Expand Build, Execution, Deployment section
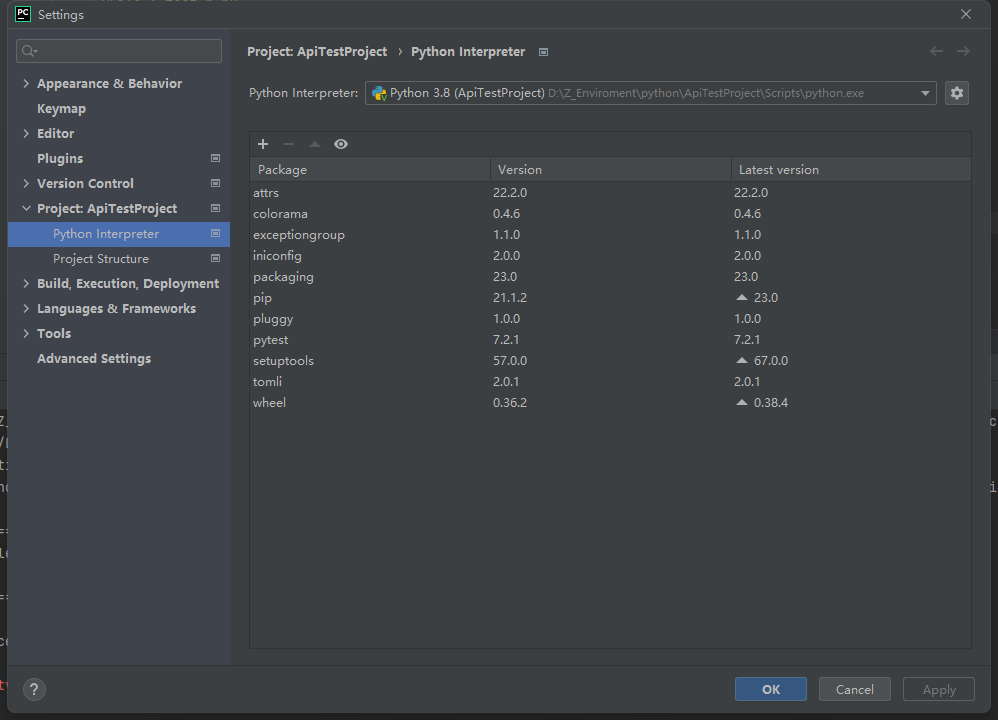This screenshot has height=720, width=998. click(x=26, y=283)
